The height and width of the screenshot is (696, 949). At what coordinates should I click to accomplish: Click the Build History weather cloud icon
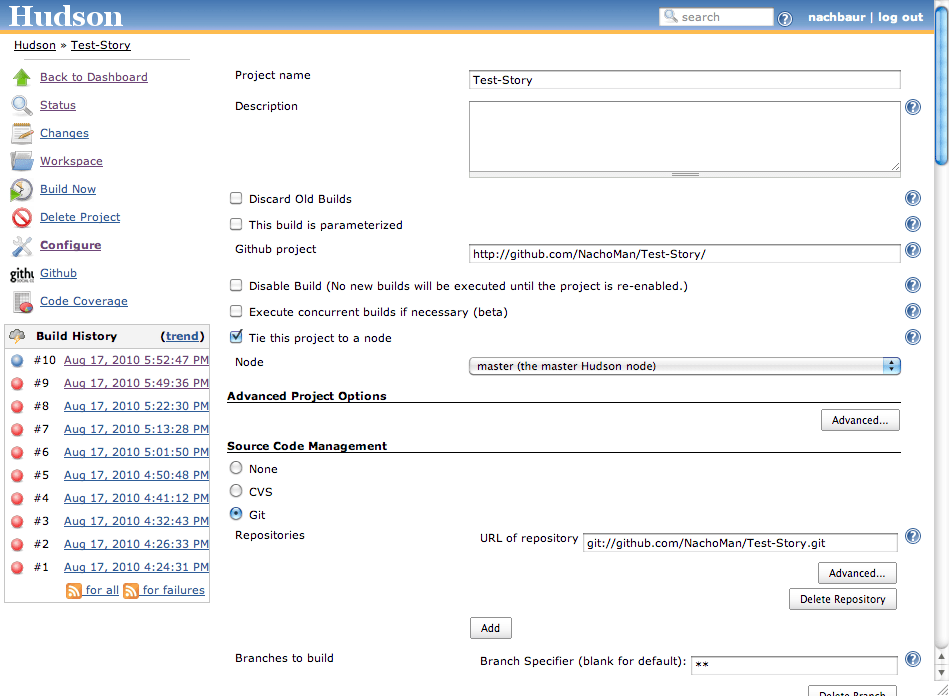(18, 336)
